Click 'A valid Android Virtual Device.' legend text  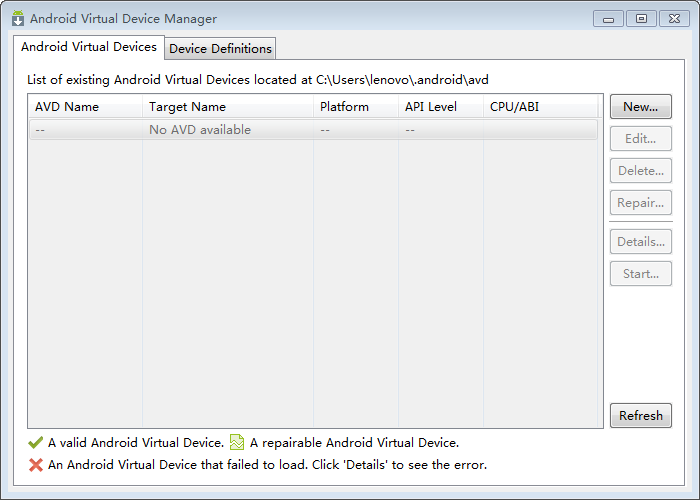click(x=136, y=442)
